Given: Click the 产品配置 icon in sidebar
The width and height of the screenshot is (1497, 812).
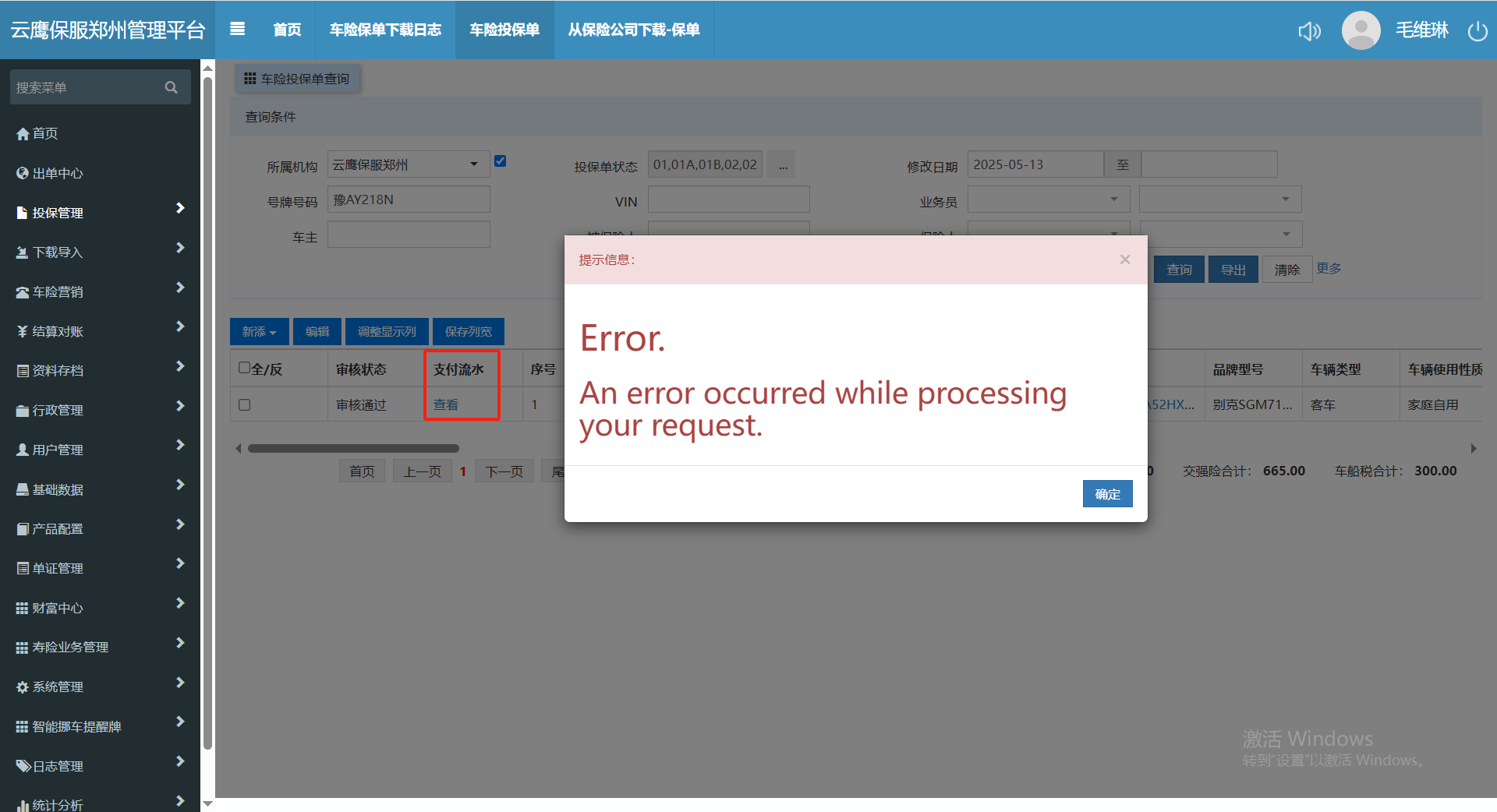Looking at the screenshot, I should (x=23, y=529).
